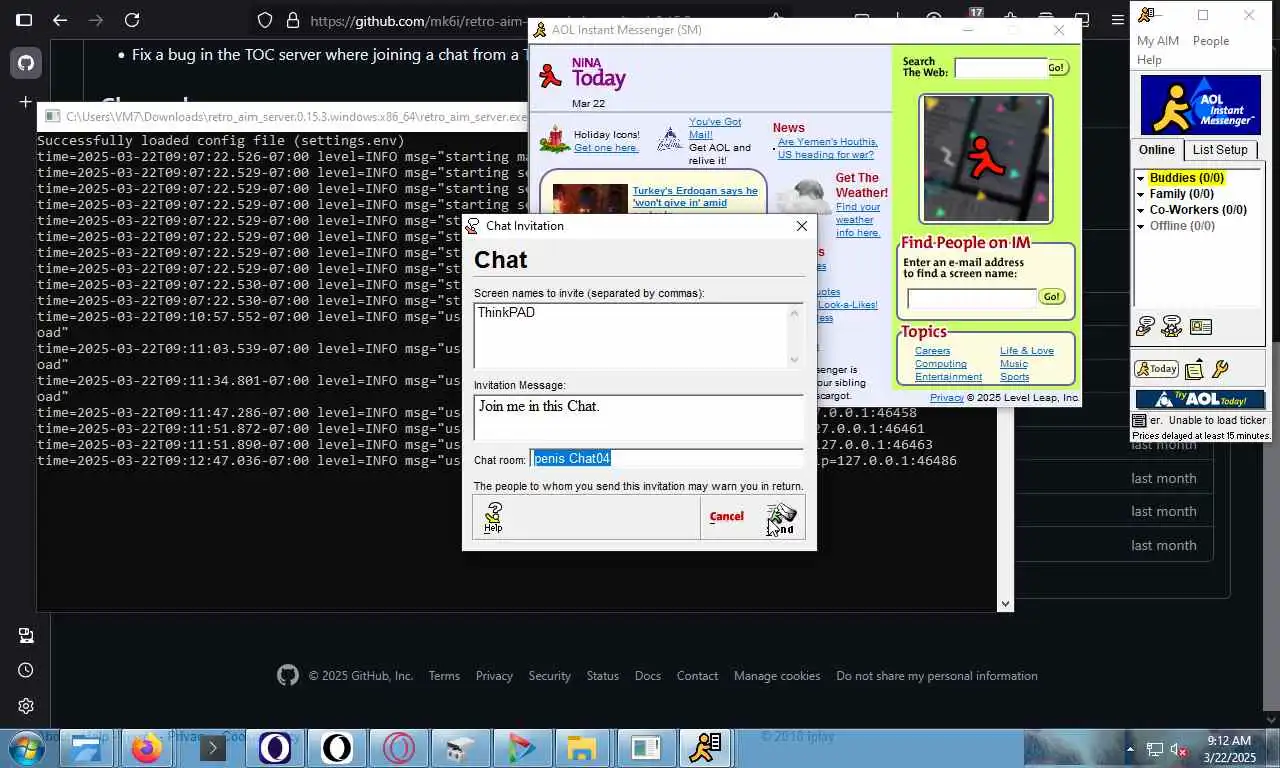
Task: Open the sidebar settings gear icon
Action: (25, 706)
